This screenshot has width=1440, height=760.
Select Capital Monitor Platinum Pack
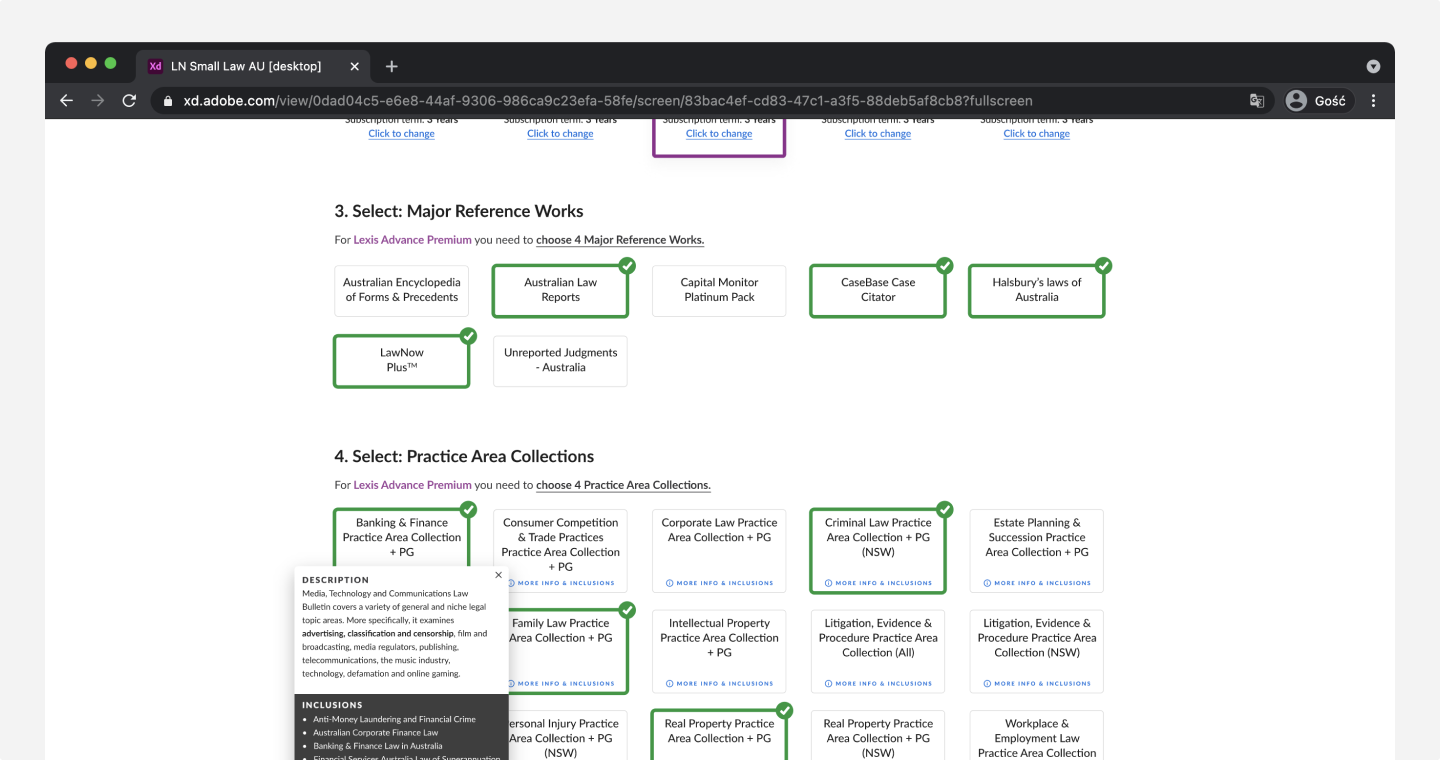(x=719, y=290)
